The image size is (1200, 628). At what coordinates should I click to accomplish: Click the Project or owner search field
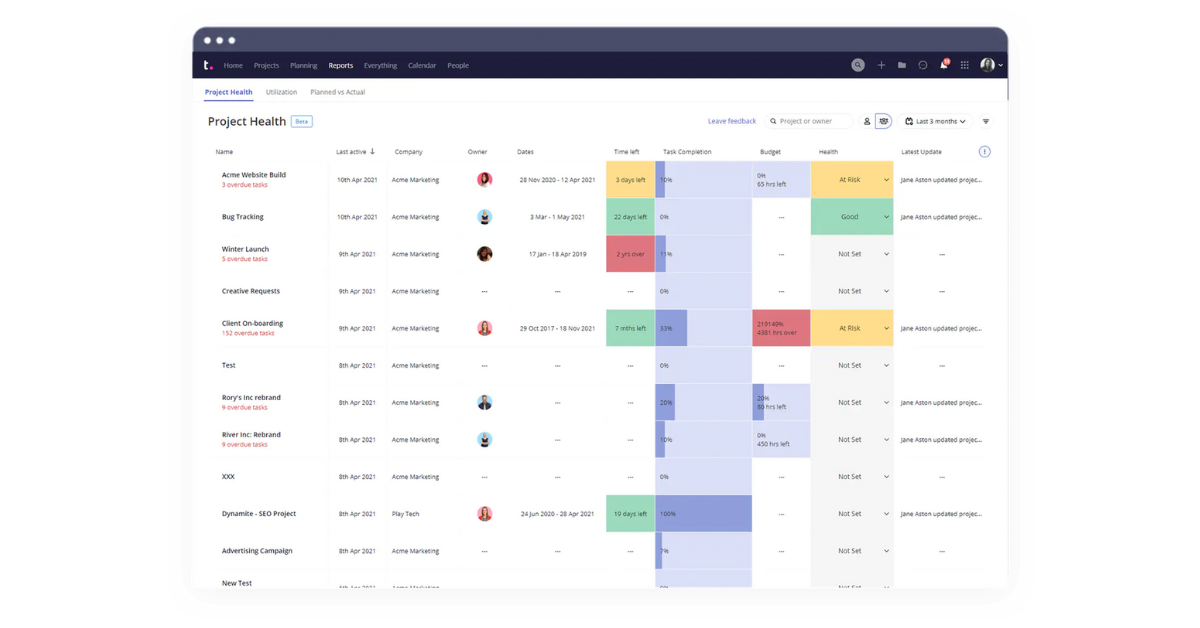coord(811,121)
